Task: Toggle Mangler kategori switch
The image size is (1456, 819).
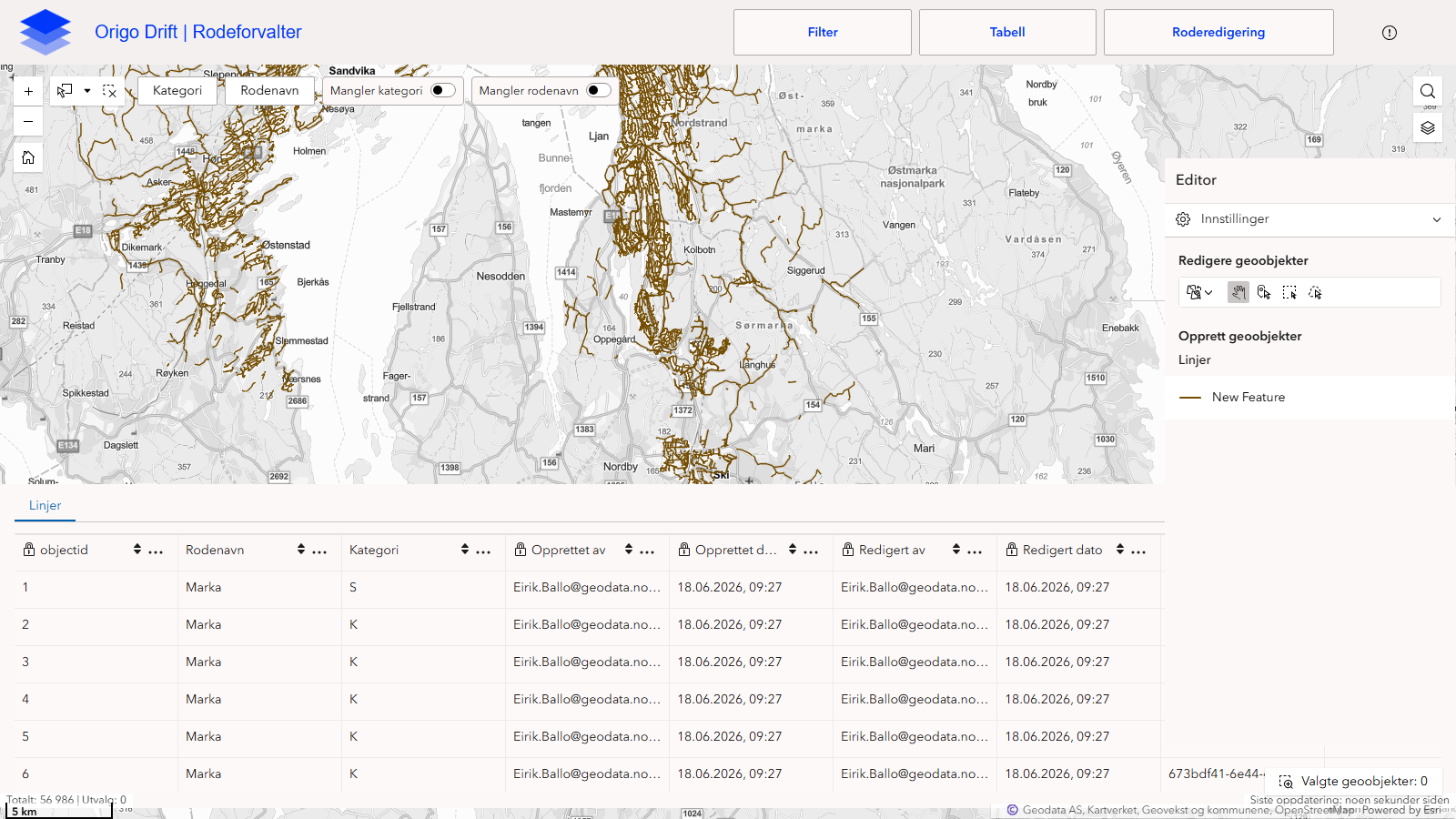Action: pyautogui.click(x=443, y=90)
